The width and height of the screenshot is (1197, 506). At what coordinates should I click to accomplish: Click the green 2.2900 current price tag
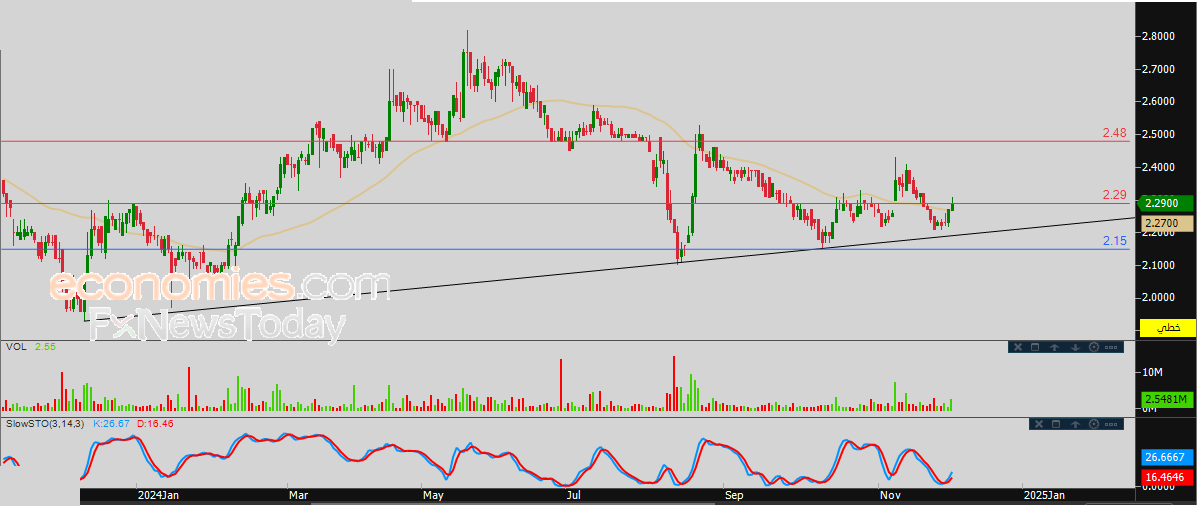(x=1166, y=203)
